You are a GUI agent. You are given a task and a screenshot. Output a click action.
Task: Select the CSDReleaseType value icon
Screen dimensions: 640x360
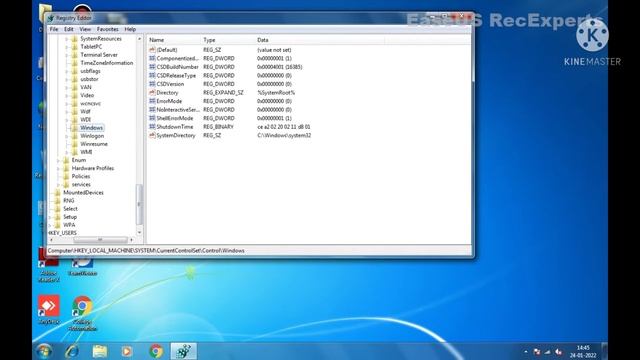[152, 76]
